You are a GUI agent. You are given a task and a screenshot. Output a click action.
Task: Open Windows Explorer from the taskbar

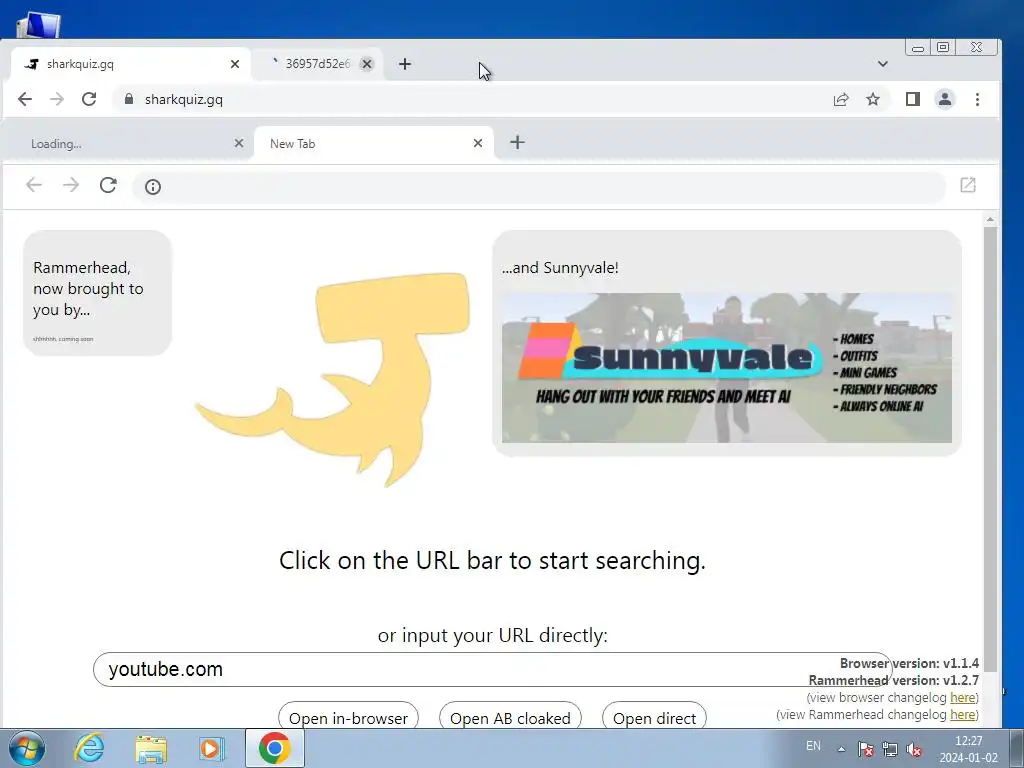(151, 748)
